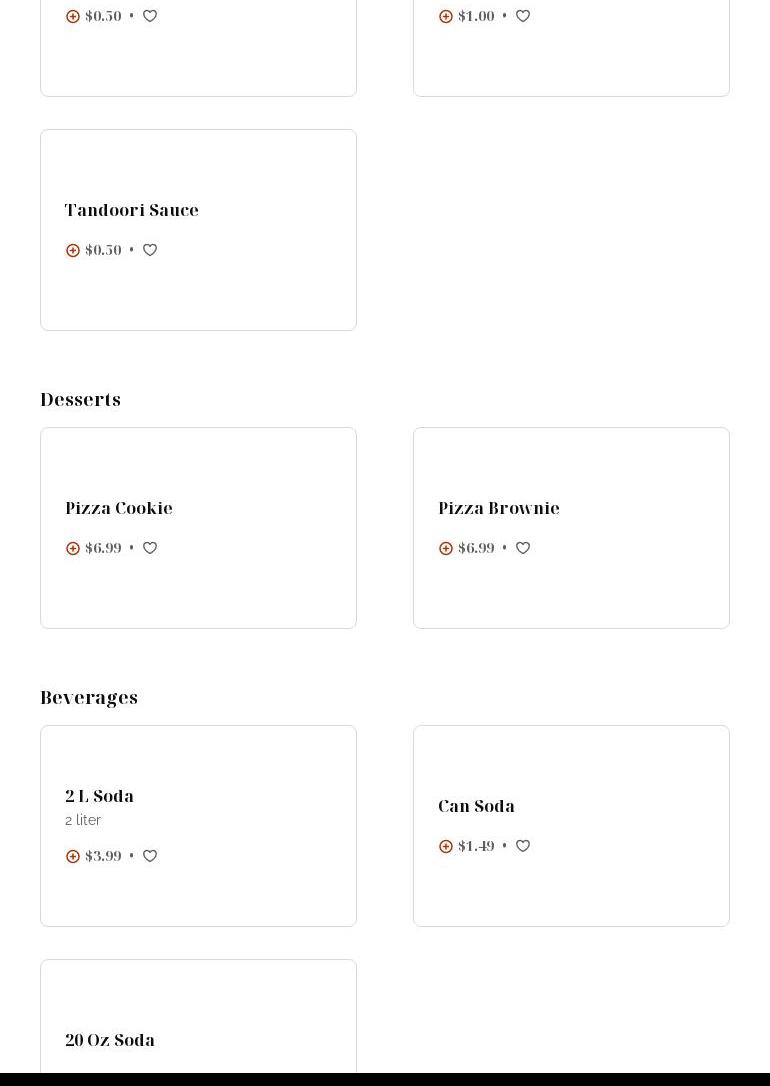Open the Pizza Cookie dessert title
This screenshot has width=770, height=1086.
pyautogui.click(x=119, y=508)
